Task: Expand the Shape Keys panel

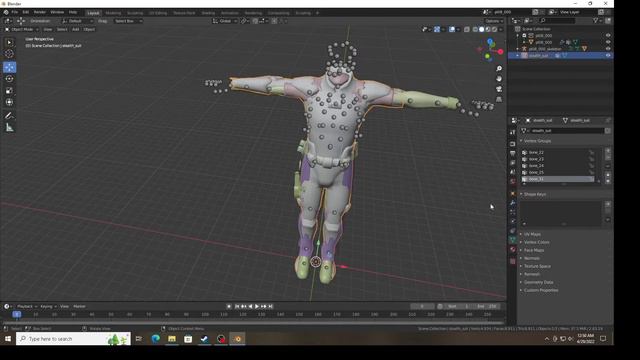Action: pyautogui.click(x=535, y=194)
